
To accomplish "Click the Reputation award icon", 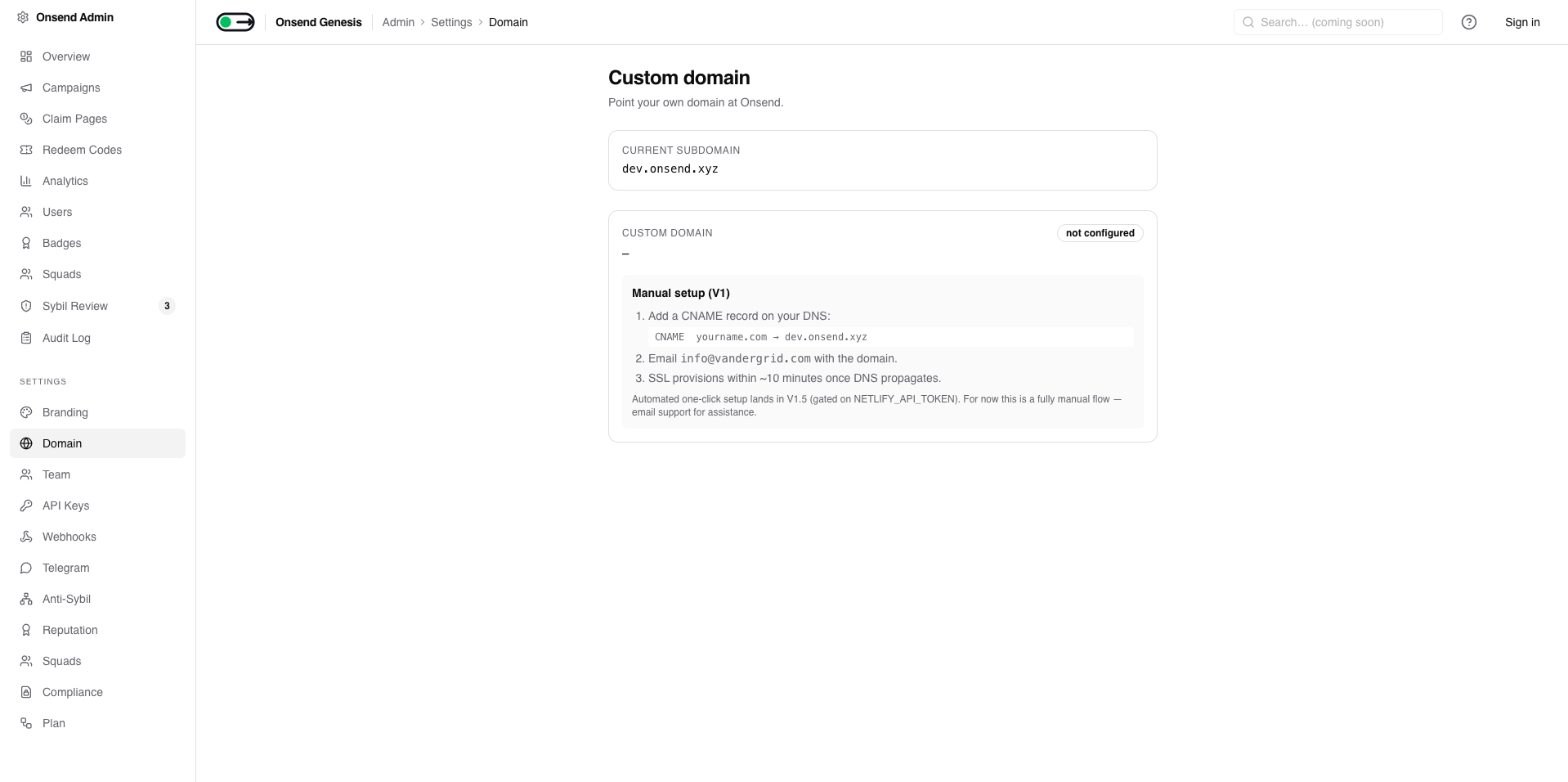I will pos(26,630).
